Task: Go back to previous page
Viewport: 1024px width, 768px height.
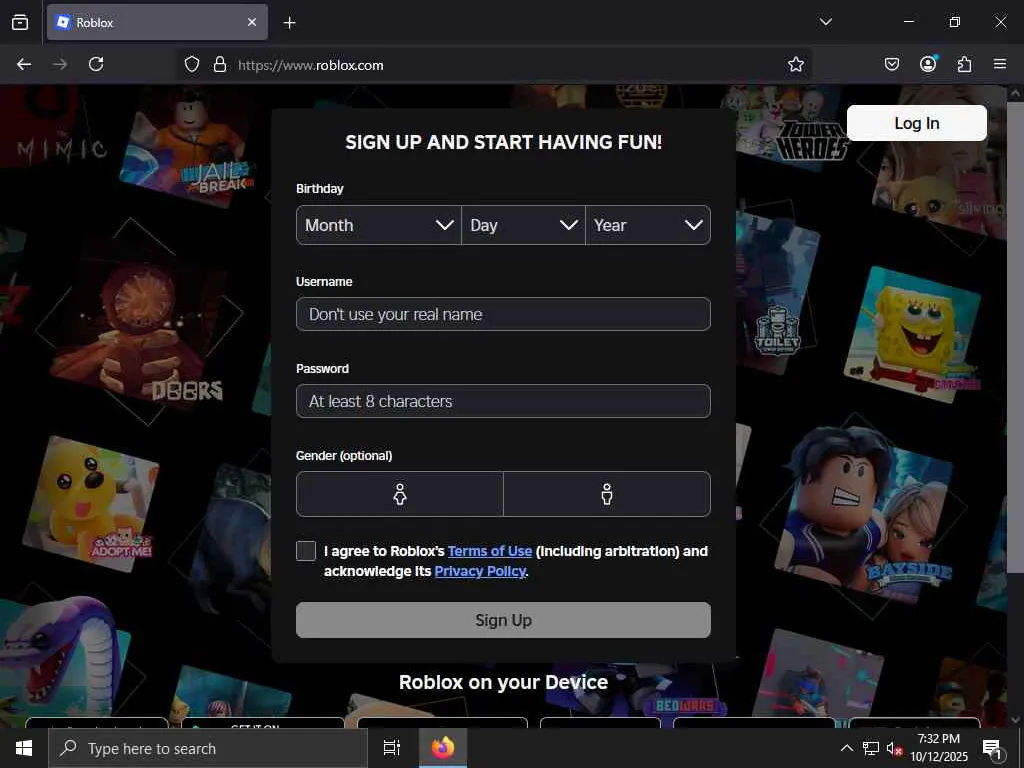Action: tap(24, 64)
